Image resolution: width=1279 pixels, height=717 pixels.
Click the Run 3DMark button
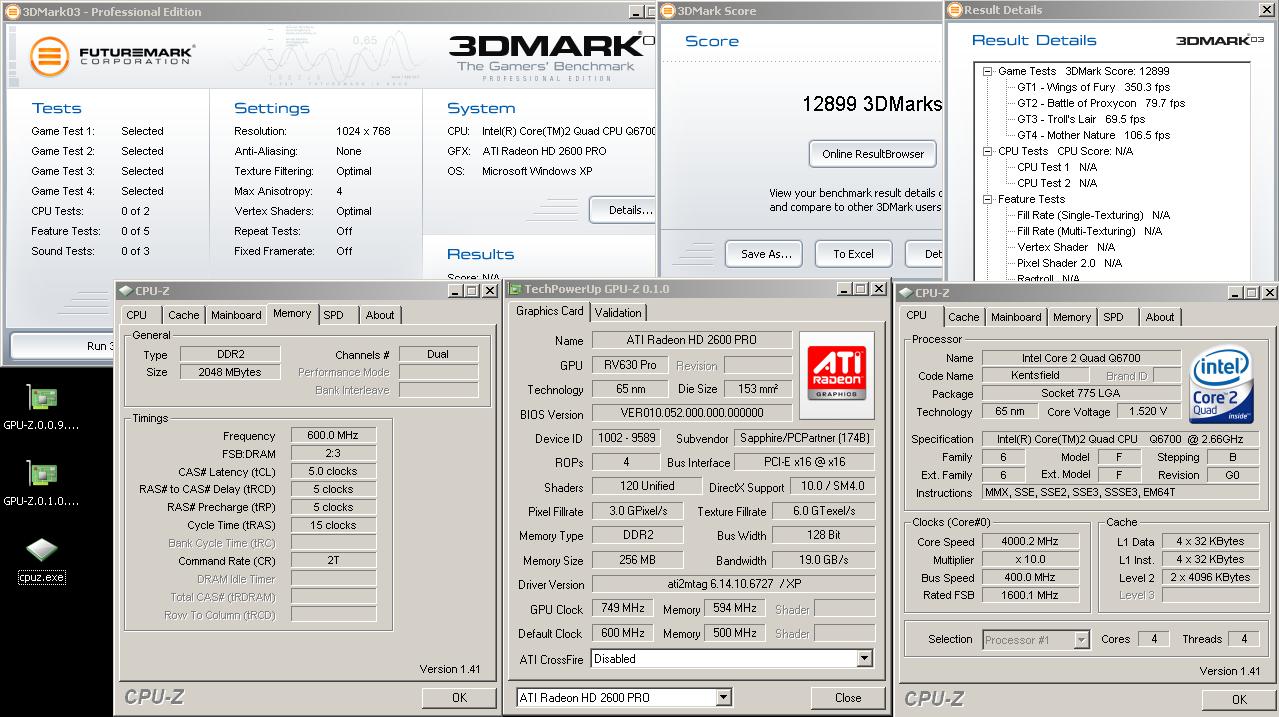pyautogui.click(x=62, y=346)
